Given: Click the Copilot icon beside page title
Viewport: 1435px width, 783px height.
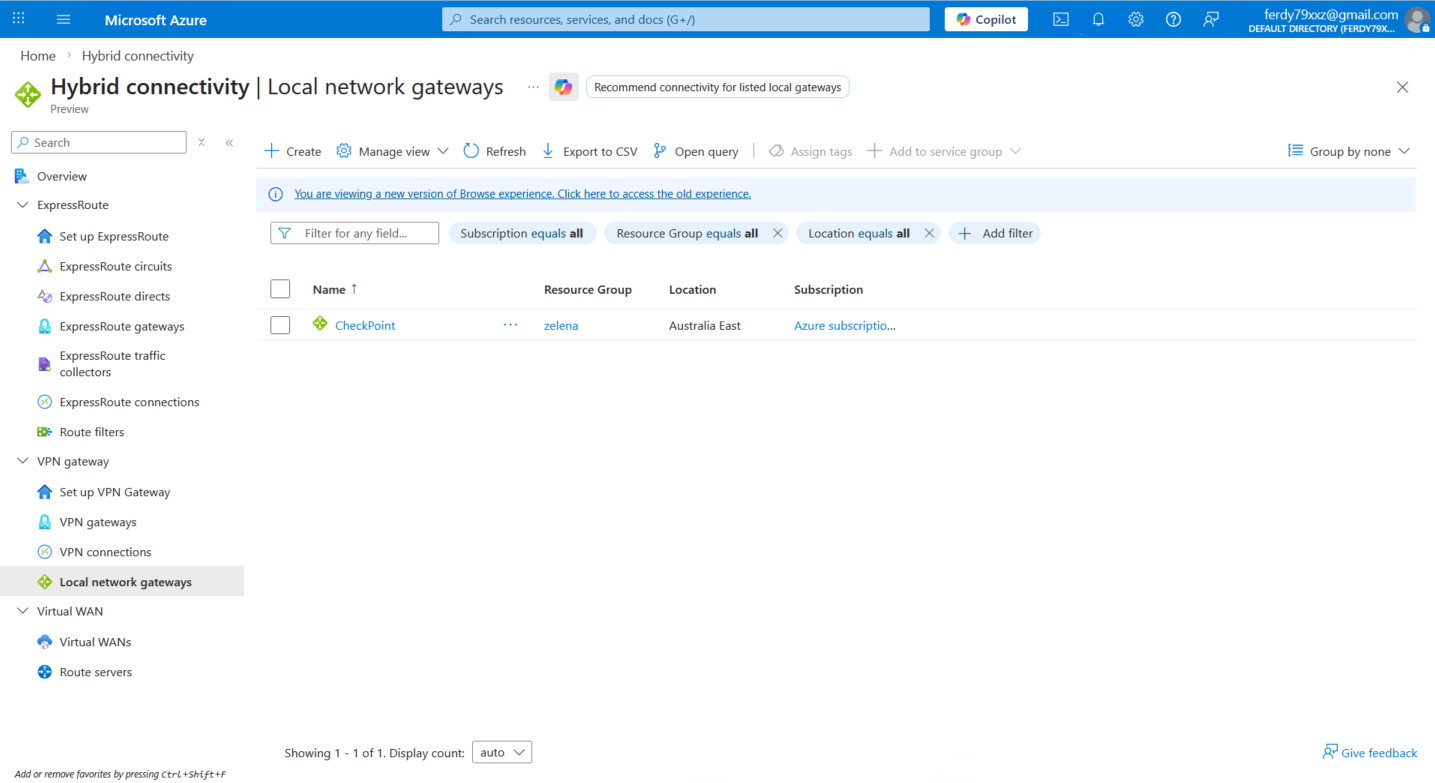Looking at the screenshot, I should tap(563, 87).
